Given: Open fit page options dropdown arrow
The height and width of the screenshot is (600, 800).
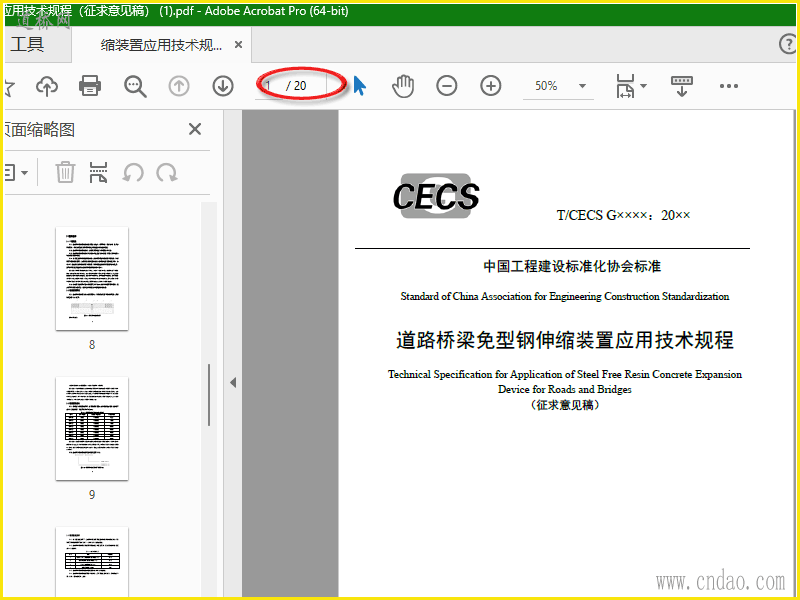Looking at the screenshot, I should 643,86.
